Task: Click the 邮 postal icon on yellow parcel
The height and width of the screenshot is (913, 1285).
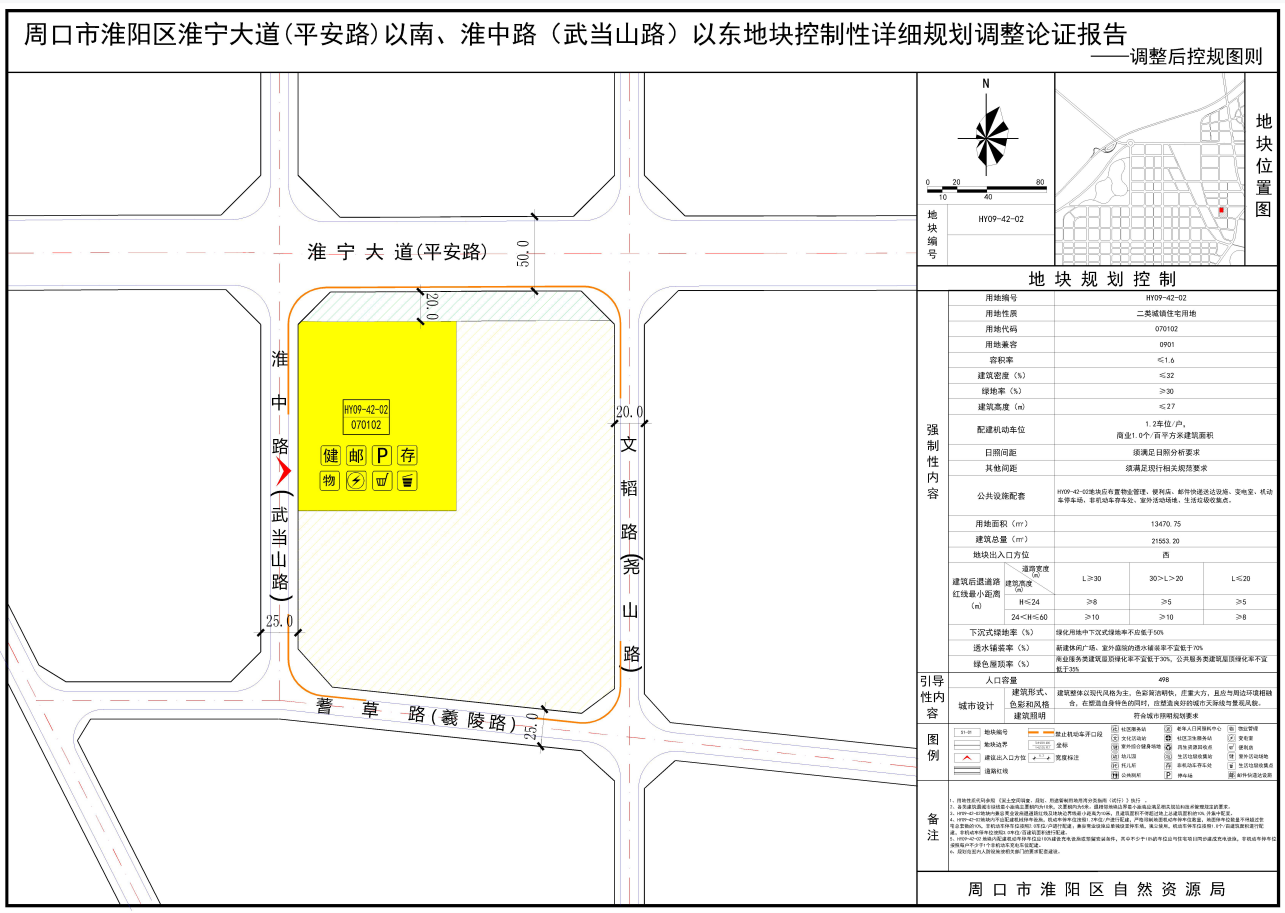Action: click(356, 456)
